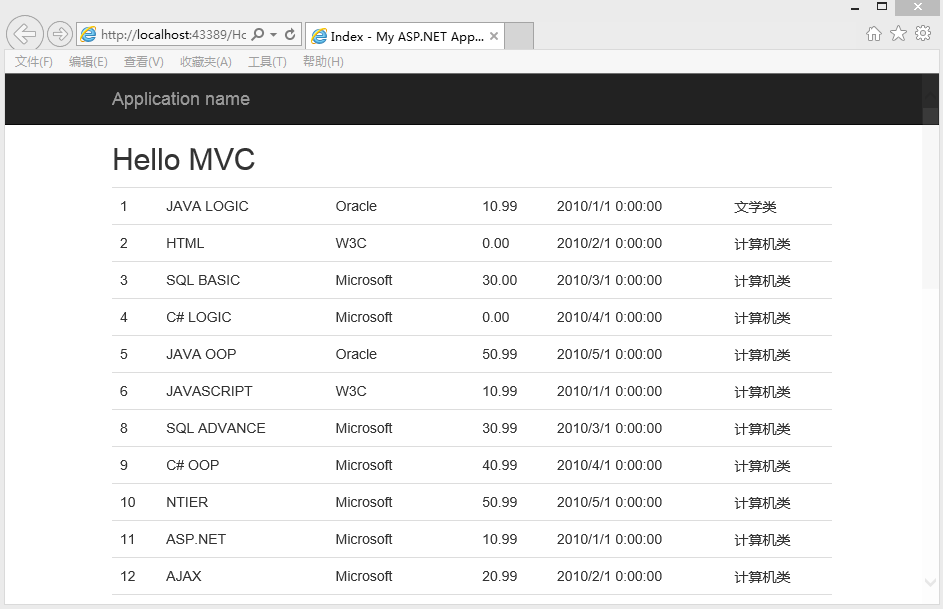This screenshot has width=943, height=609.
Task: Open the 帮助(H) menu
Action: pyautogui.click(x=323, y=62)
